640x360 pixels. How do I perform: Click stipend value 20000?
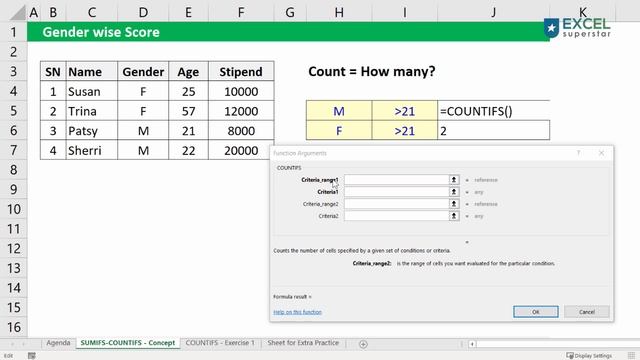tap(241, 150)
